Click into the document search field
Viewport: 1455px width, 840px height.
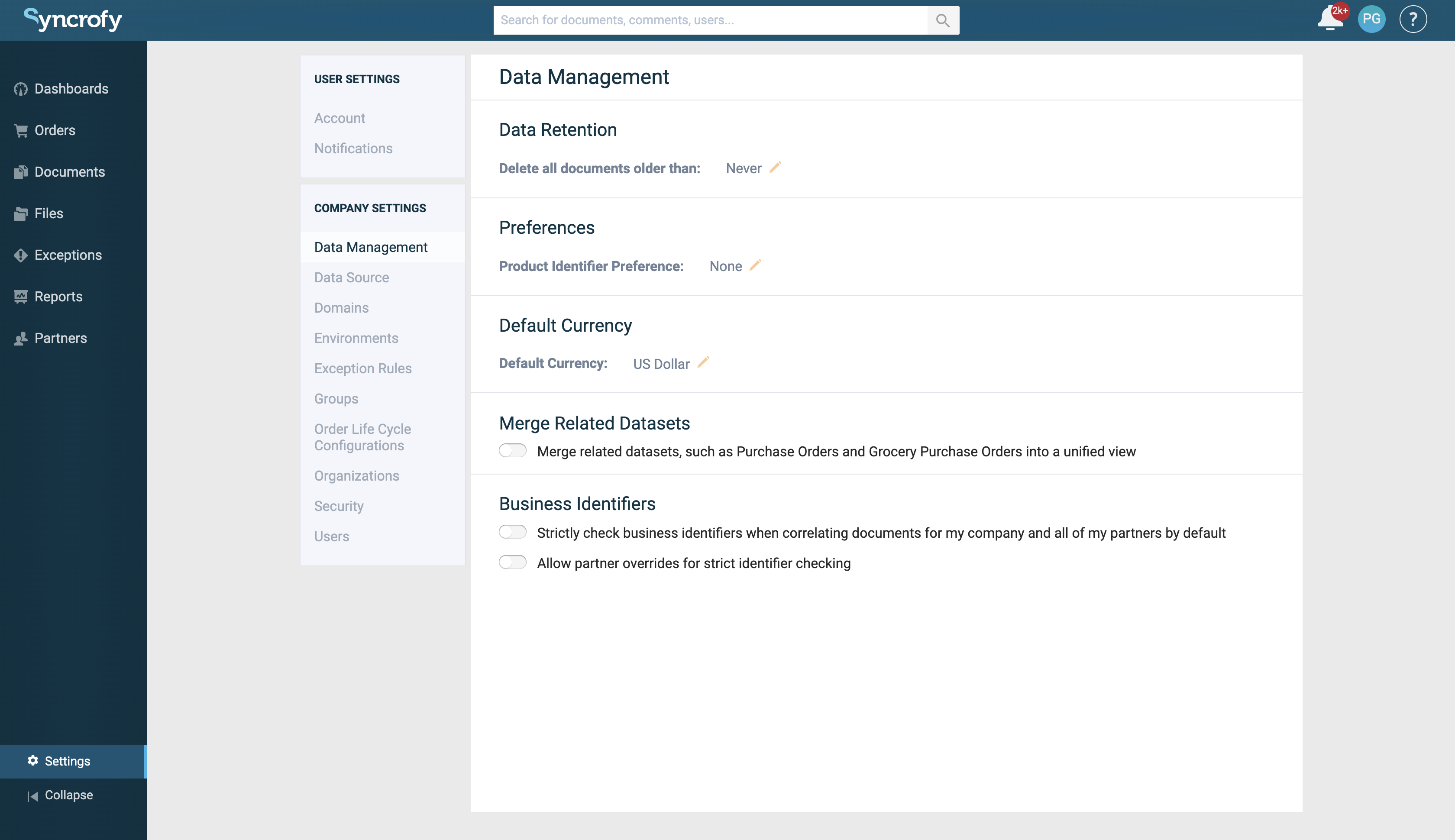pyautogui.click(x=710, y=20)
